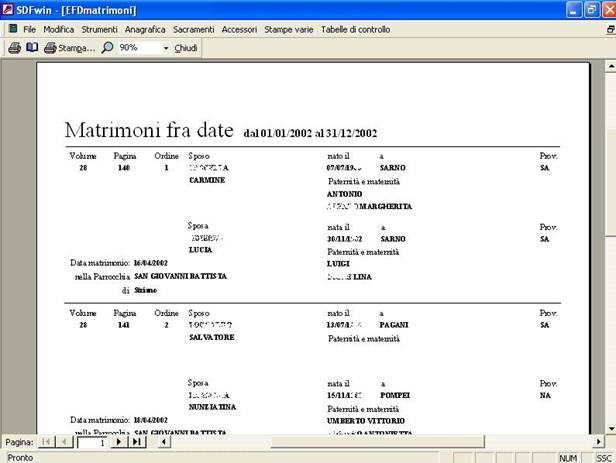Image resolution: width=616 pixels, height=463 pixels.
Task: Go to previous page navigation button
Action: coord(64,442)
